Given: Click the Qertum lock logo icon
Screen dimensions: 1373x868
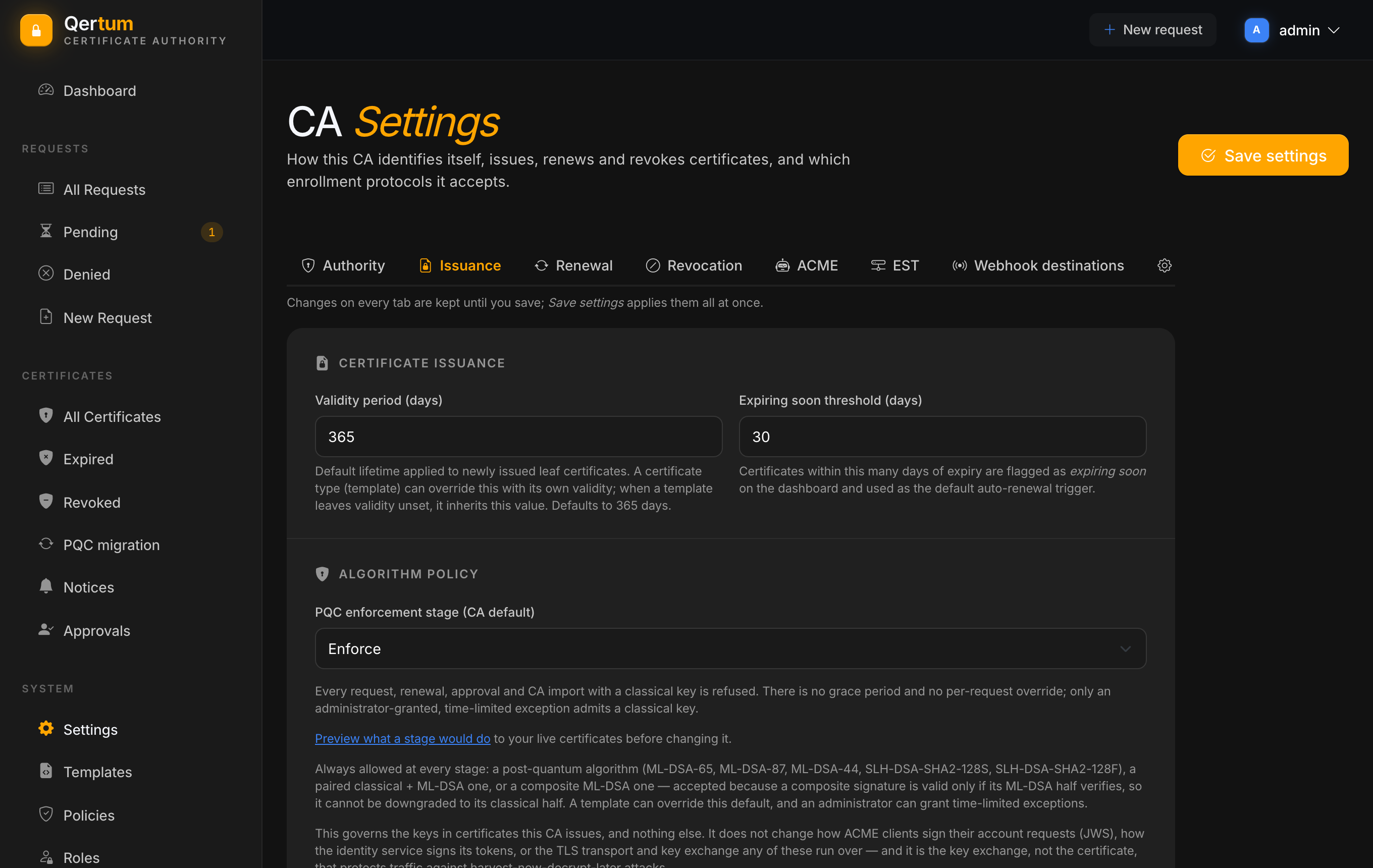Looking at the screenshot, I should coord(36,30).
